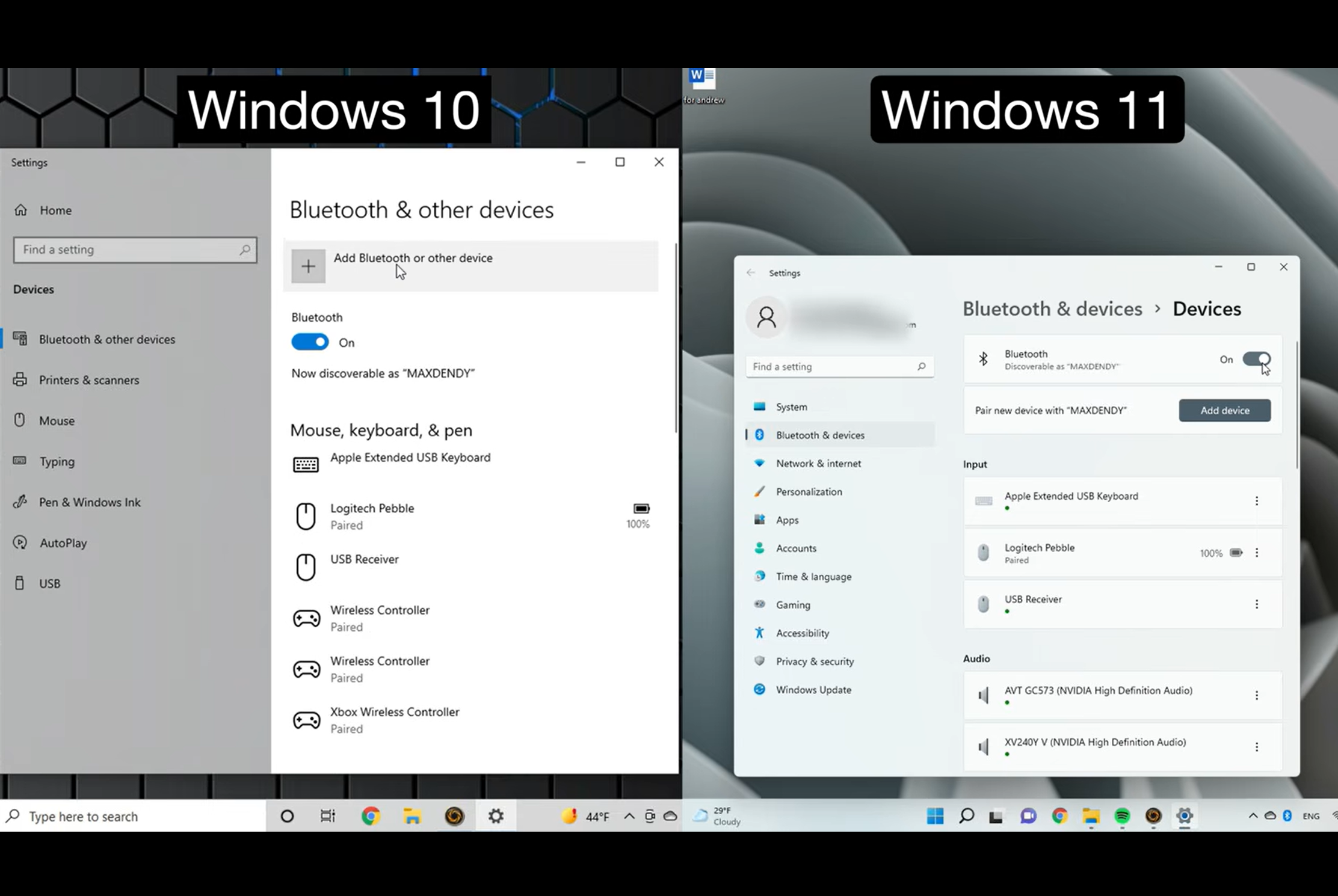The width and height of the screenshot is (1338, 896).
Task: Open Spotify on Windows 11 taskbar
Action: pyautogui.click(x=1122, y=816)
